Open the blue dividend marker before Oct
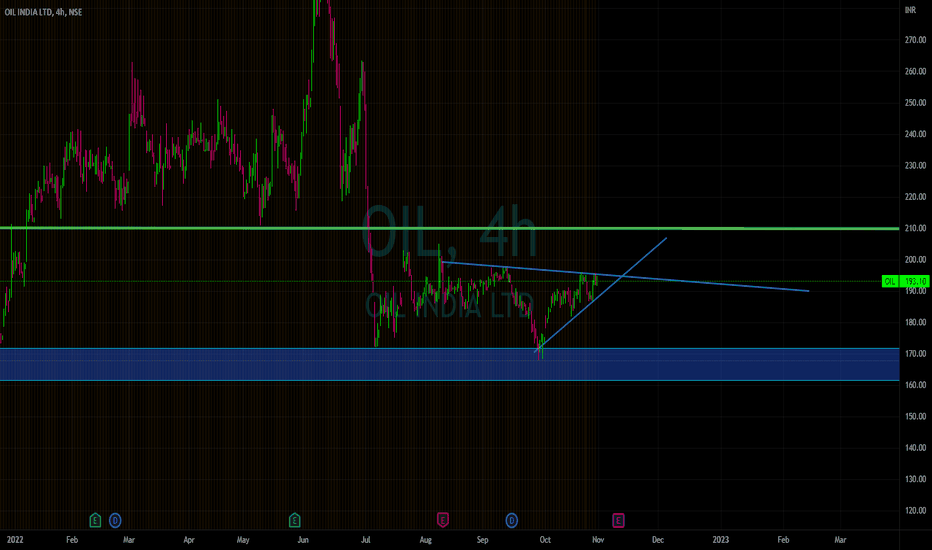This screenshot has height=550, width=932. coord(512,521)
